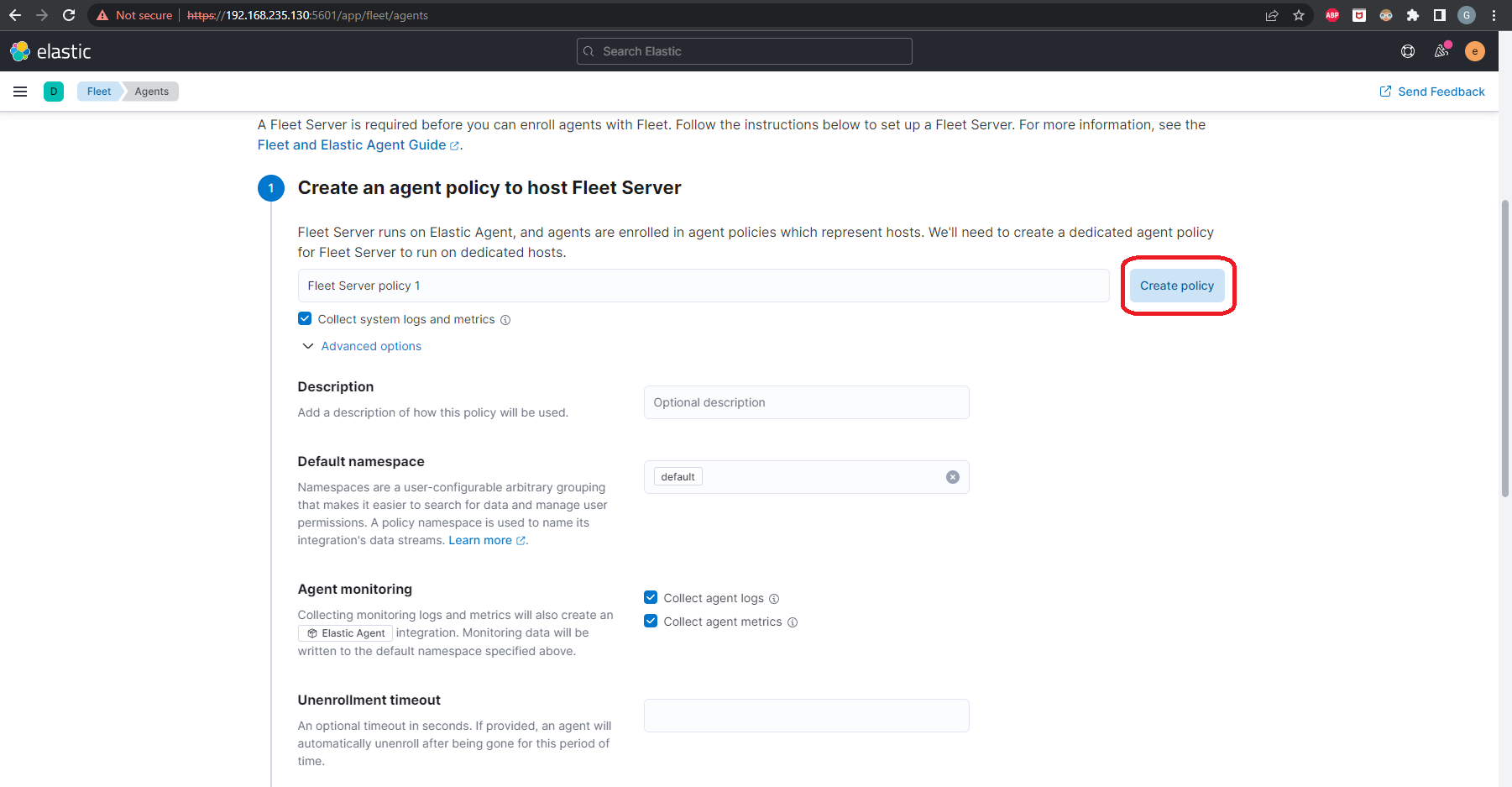The height and width of the screenshot is (787, 1512).
Task: Focus the Search Elastic box
Action: coord(745,51)
